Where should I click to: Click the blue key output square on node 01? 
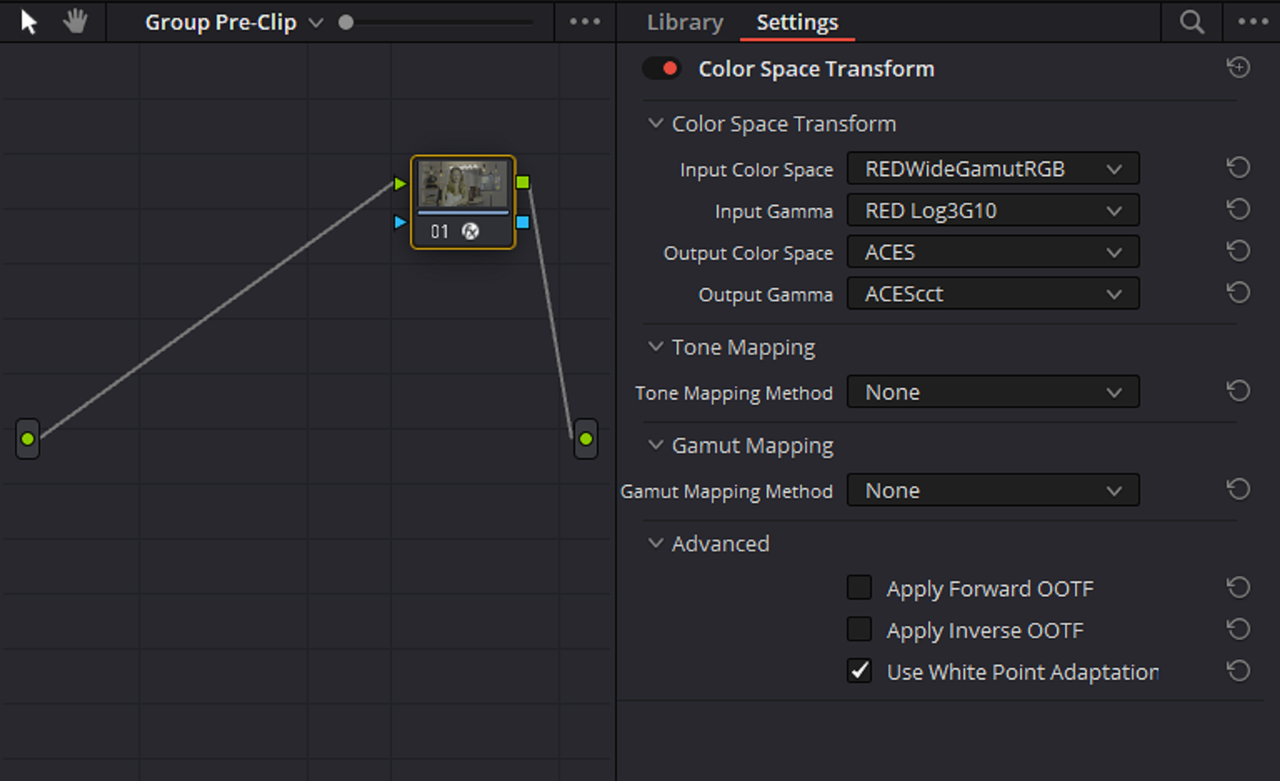523,222
